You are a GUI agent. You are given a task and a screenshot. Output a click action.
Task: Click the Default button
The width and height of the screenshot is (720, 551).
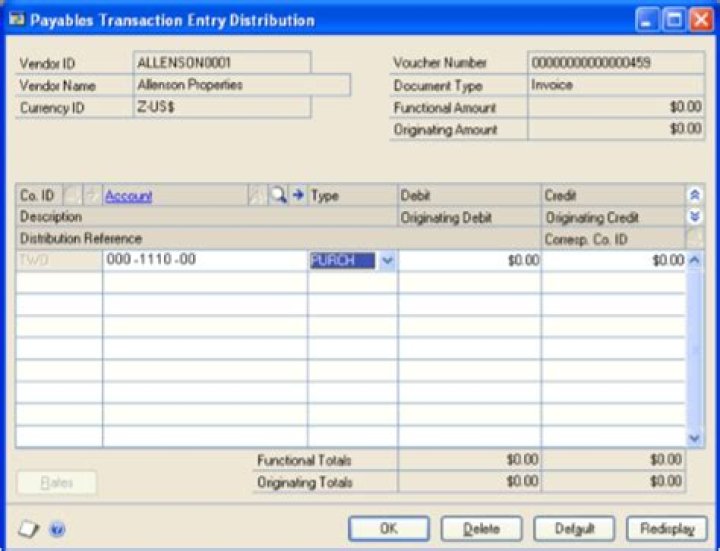(x=574, y=528)
